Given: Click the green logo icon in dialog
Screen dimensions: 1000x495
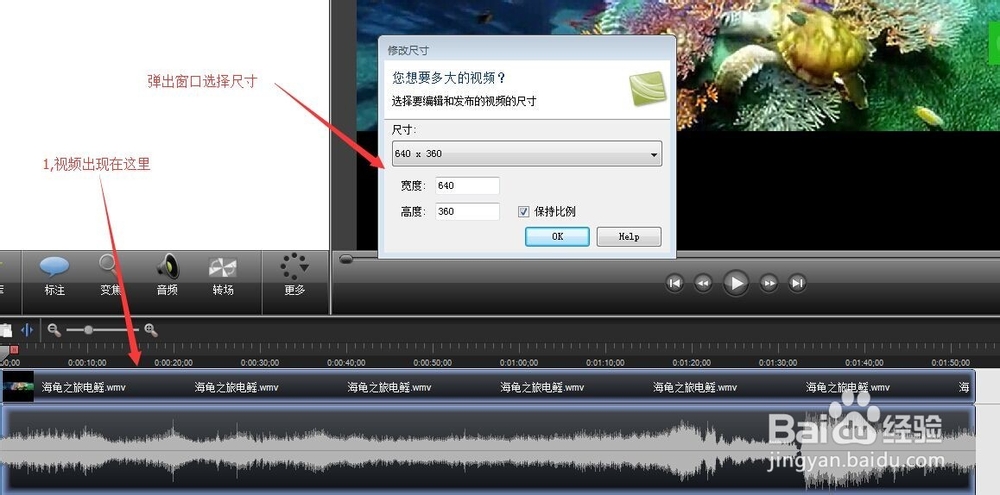Looking at the screenshot, I should coord(647,89).
